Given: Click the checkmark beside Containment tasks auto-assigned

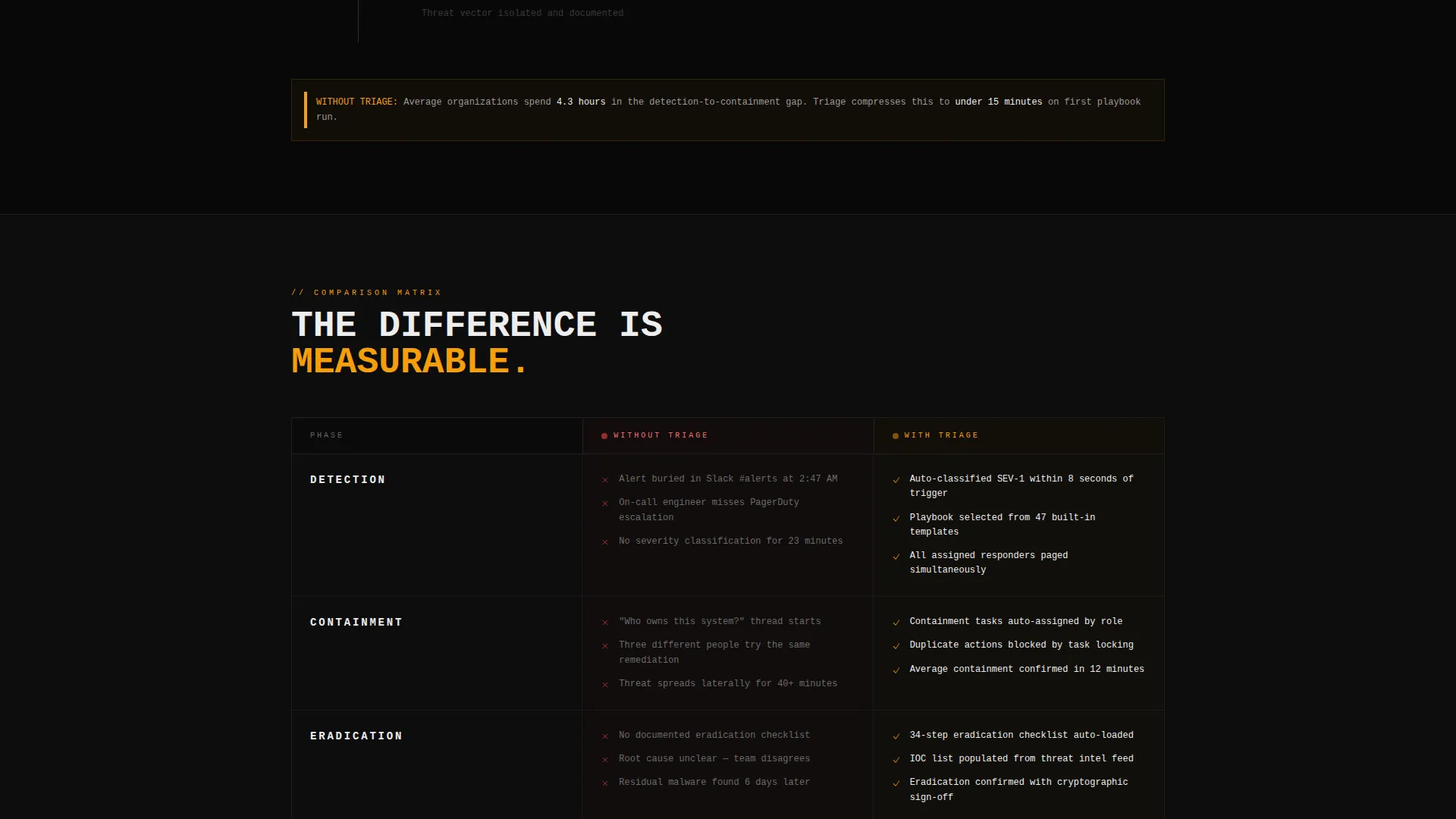Looking at the screenshot, I should click(x=896, y=623).
